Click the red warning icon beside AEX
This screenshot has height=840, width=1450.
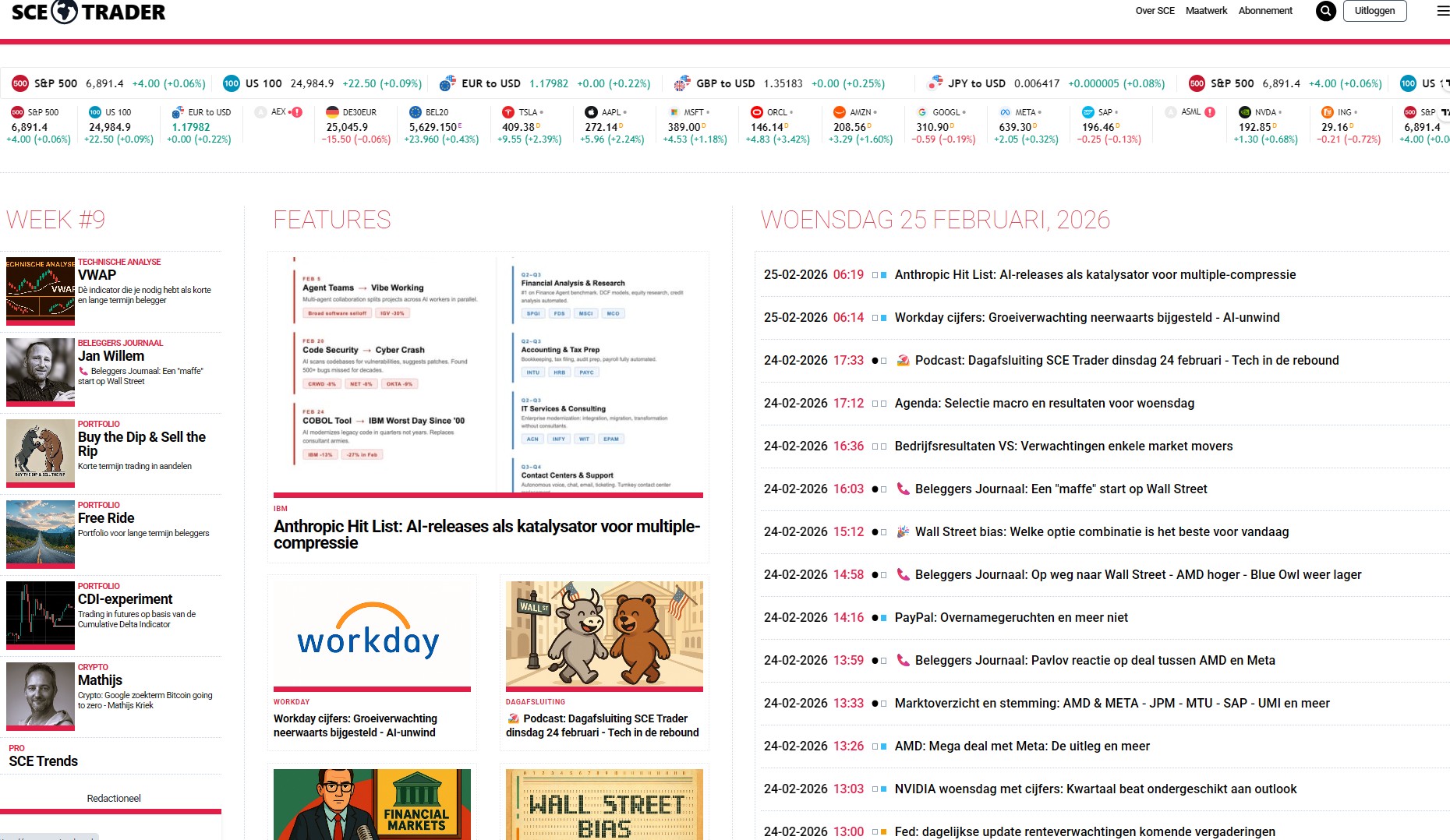pyautogui.click(x=297, y=112)
